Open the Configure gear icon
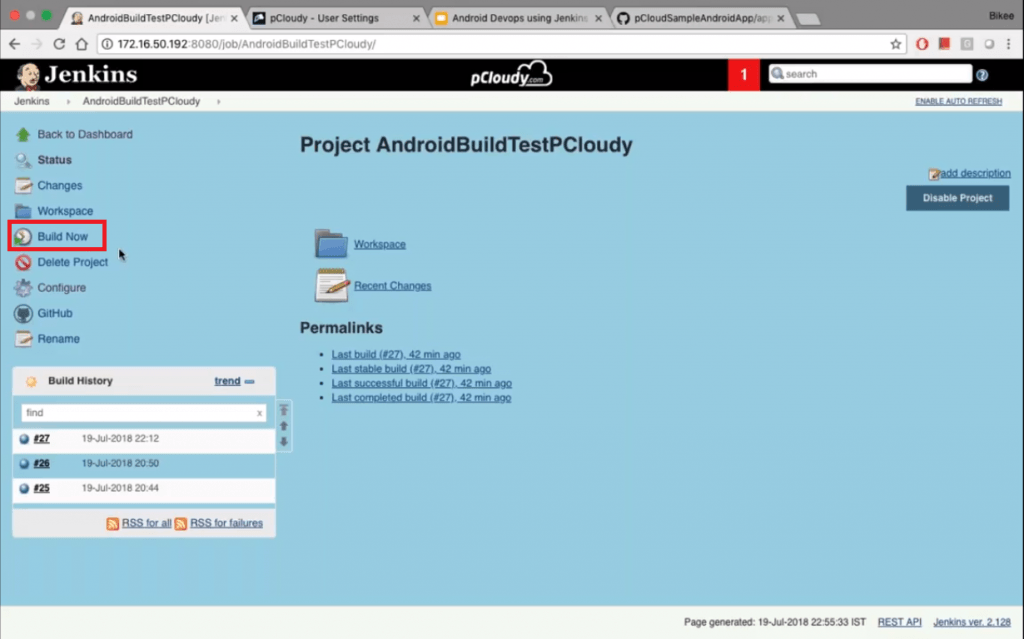Screen dimensions: 1024x639 pyautogui.click(x=22, y=287)
